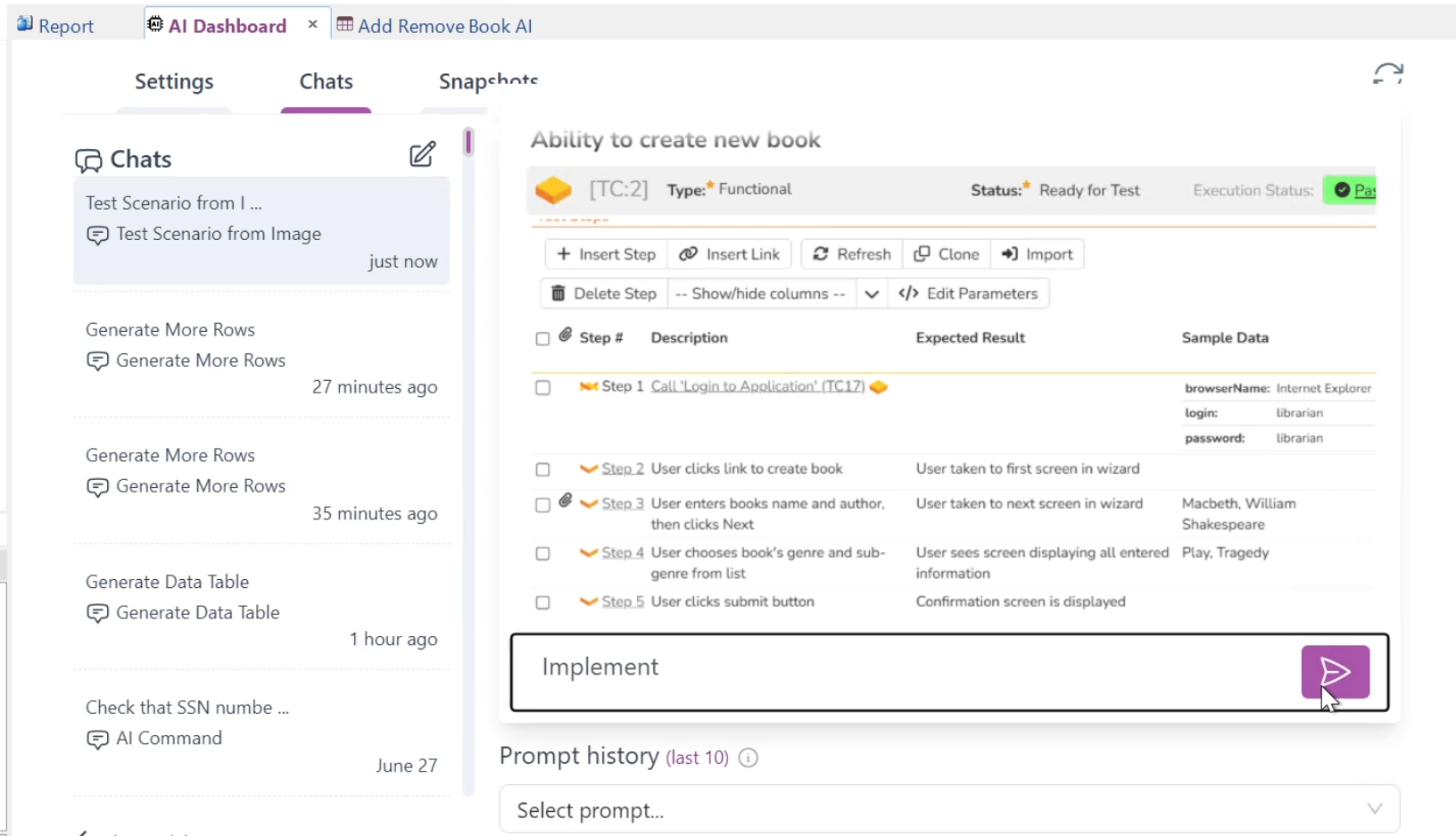Click the info icon beside Prompt history

coord(749,757)
